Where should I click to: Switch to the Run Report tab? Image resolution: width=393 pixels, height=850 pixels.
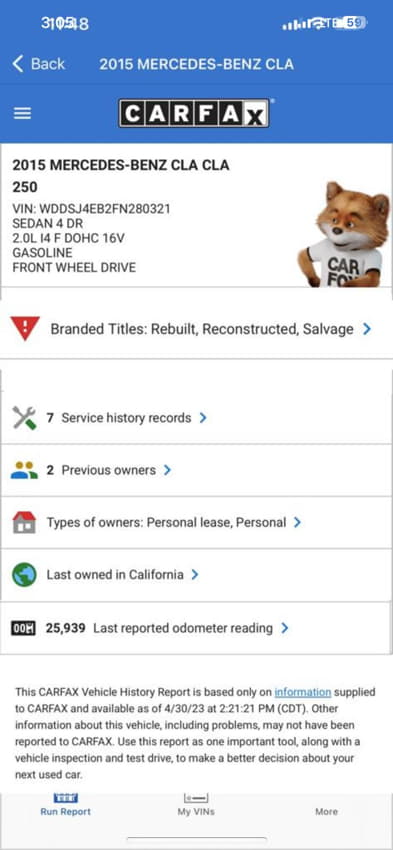[x=66, y=805]
